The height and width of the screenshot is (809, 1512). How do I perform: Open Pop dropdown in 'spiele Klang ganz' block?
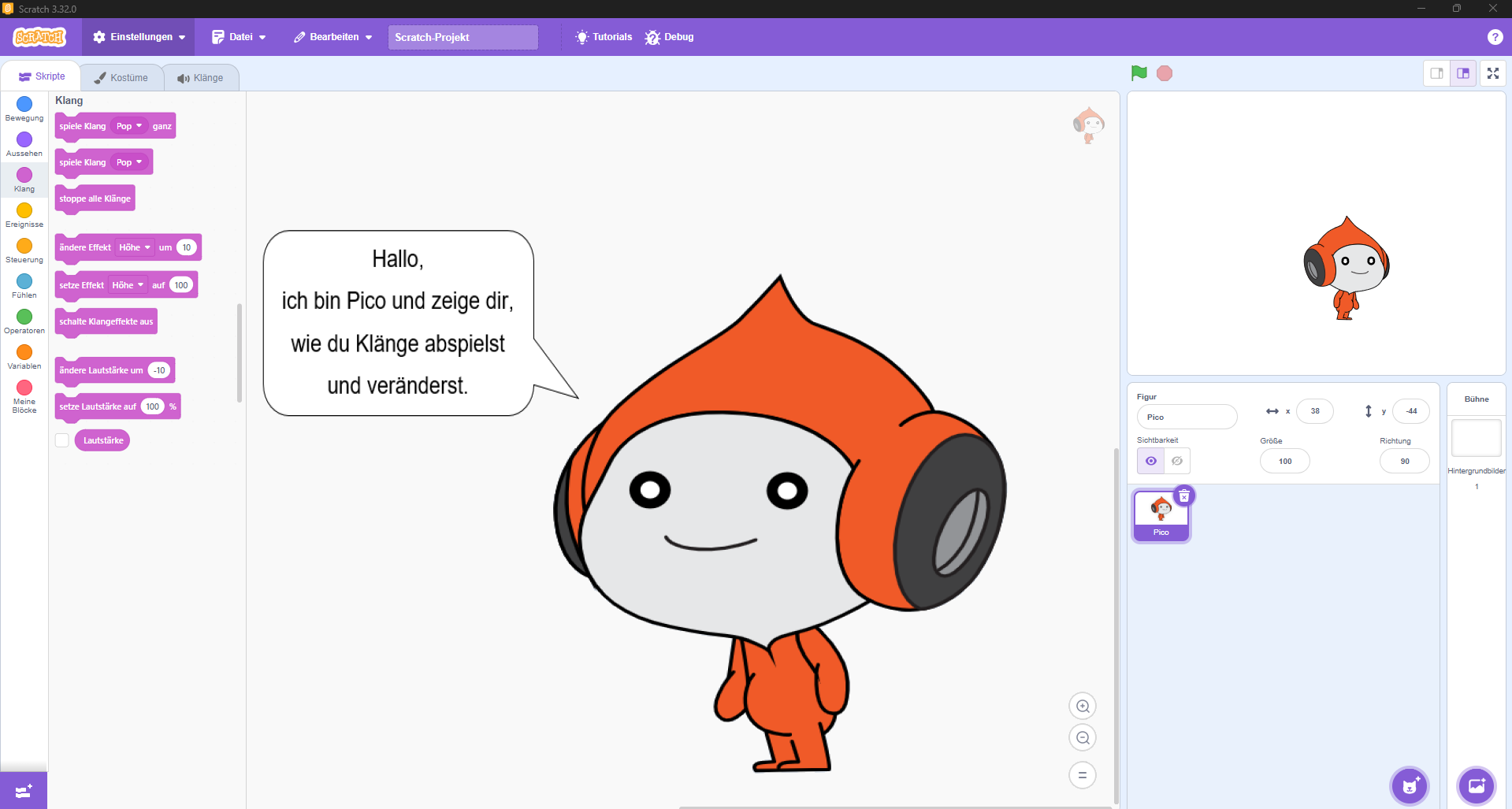click(x=129, y=126)
